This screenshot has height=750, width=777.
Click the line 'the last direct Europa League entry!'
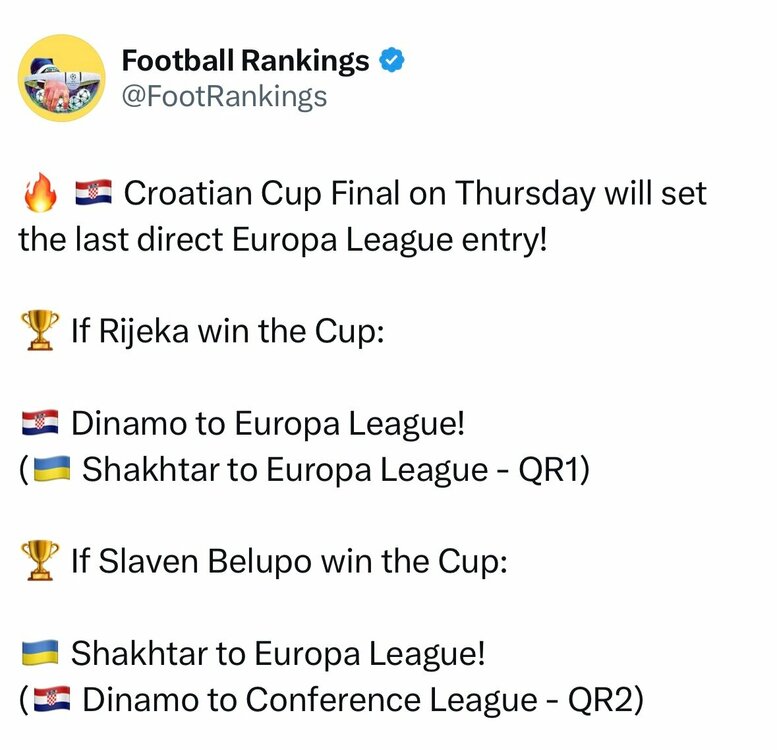coord(283,240)
